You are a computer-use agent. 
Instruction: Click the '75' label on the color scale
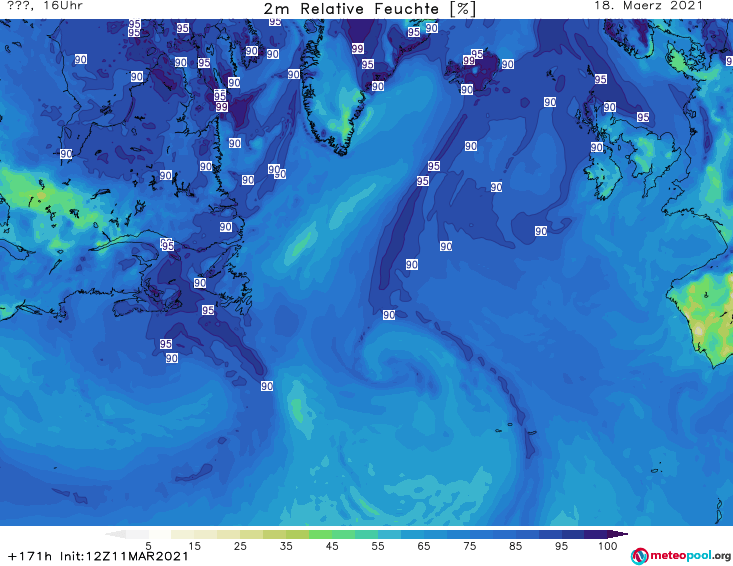click(x=470, y=546)
